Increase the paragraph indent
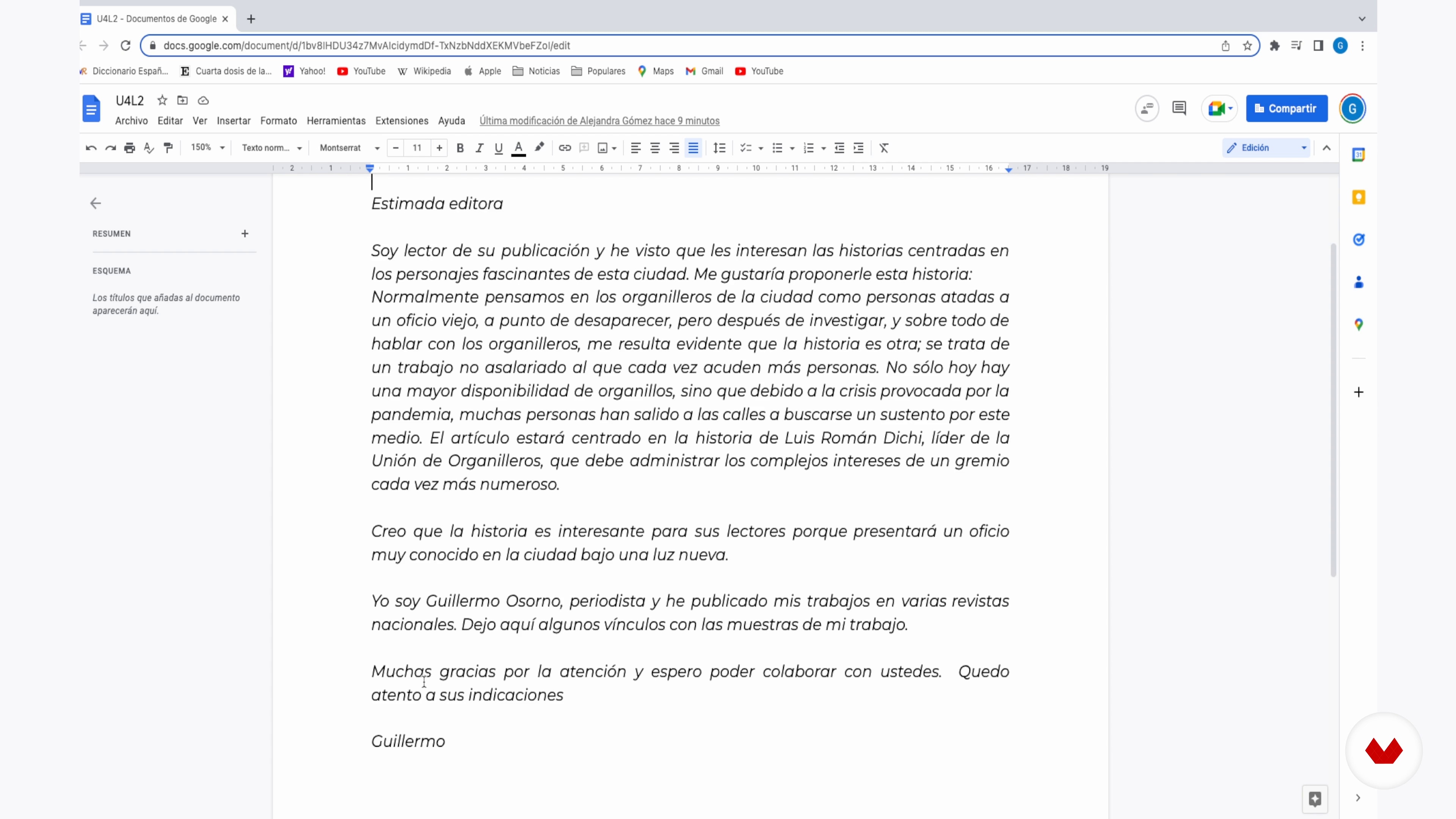Viewport: 1456px width, 819px height. tap(858, 148)
